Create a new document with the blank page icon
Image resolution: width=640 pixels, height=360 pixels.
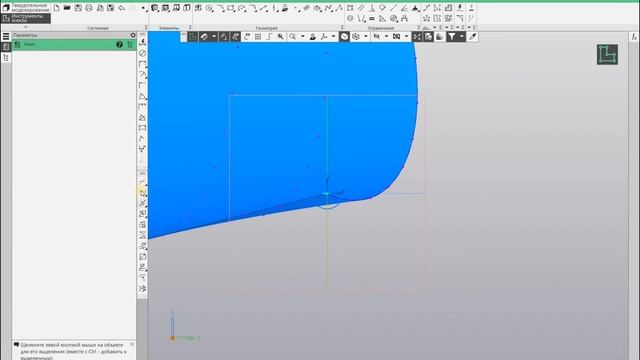pyautogui.click(x=56, y=8)
